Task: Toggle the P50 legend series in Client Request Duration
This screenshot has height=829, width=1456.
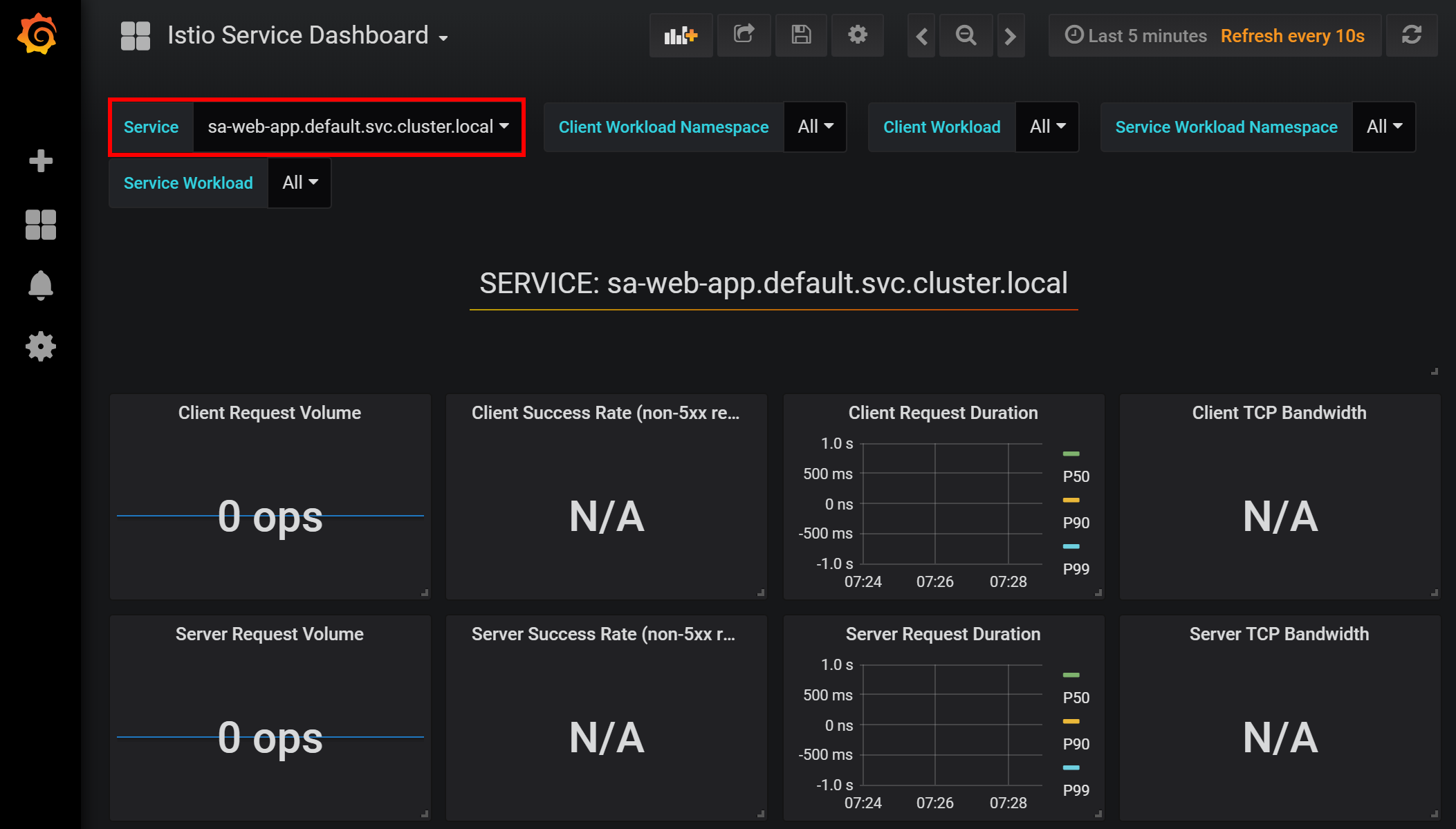Action: [x=1076, y=476]
